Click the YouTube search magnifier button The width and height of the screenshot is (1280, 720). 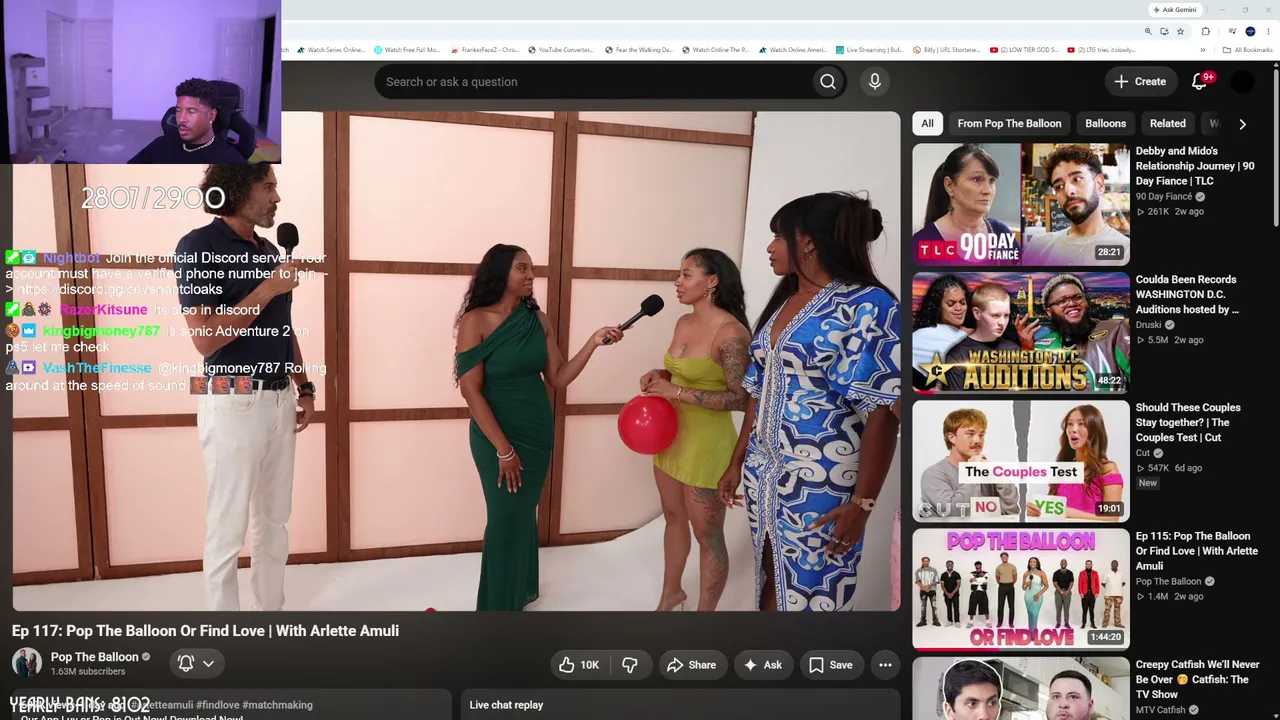(827, 82)
